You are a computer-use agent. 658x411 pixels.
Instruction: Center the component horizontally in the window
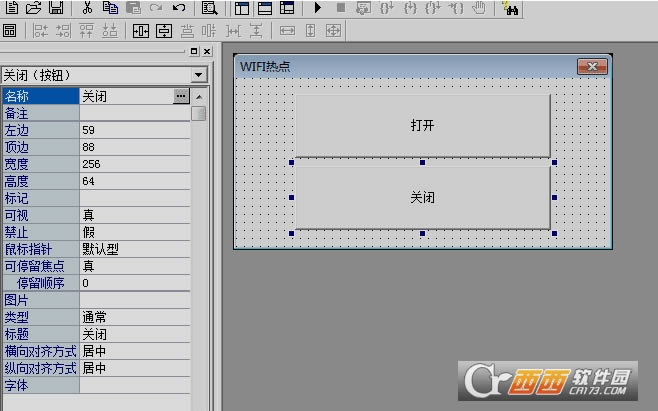[141, 31]
